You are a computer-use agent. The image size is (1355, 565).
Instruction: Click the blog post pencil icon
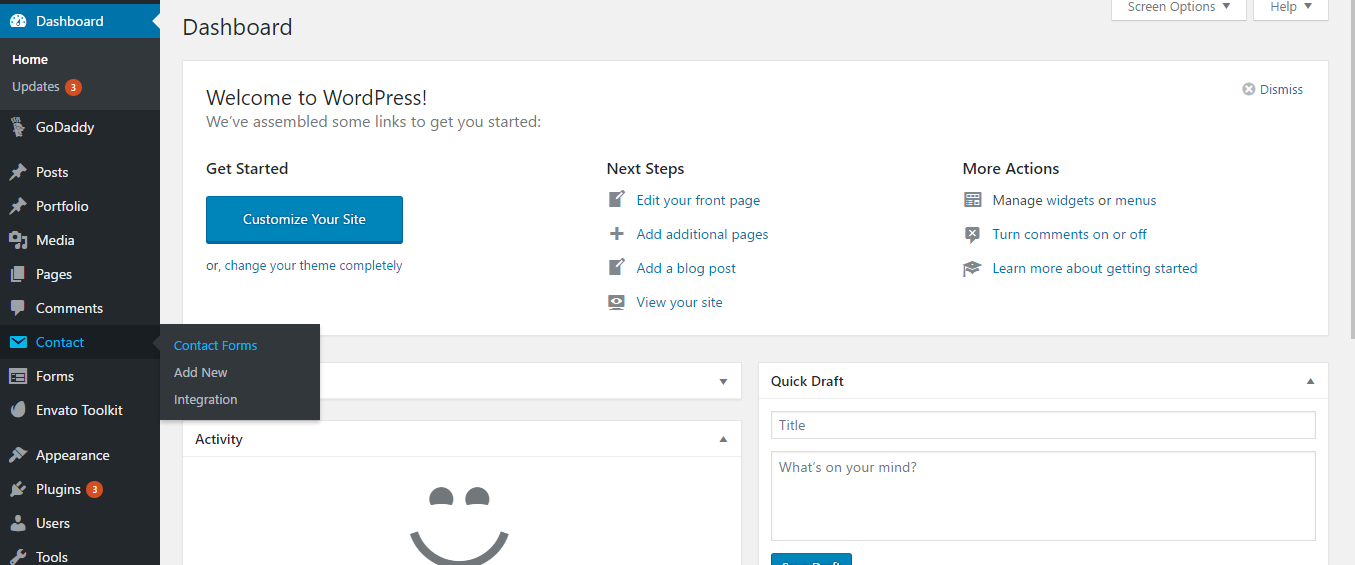tap(617, 268)
